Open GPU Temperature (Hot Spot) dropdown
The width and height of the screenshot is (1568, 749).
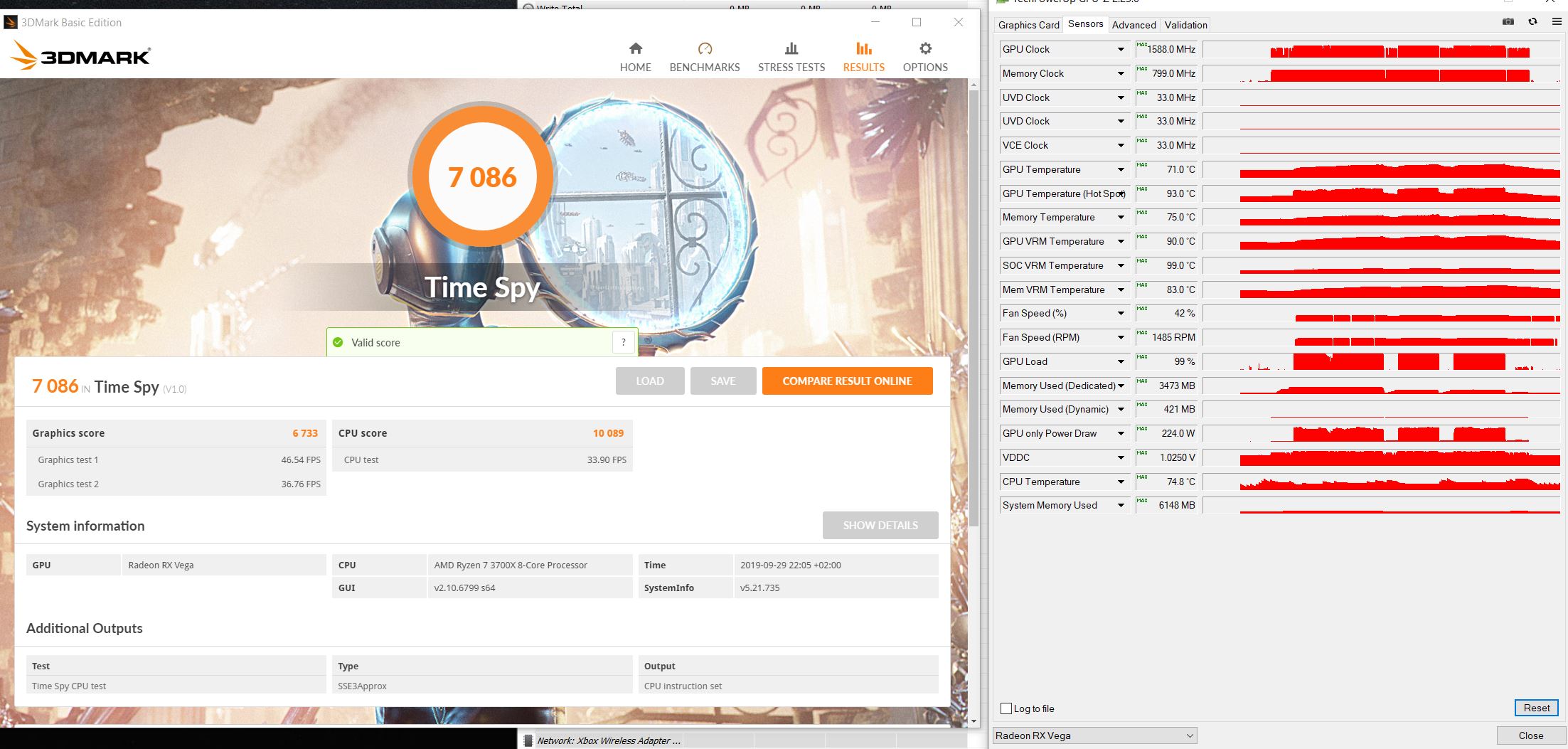[1121, 193]
